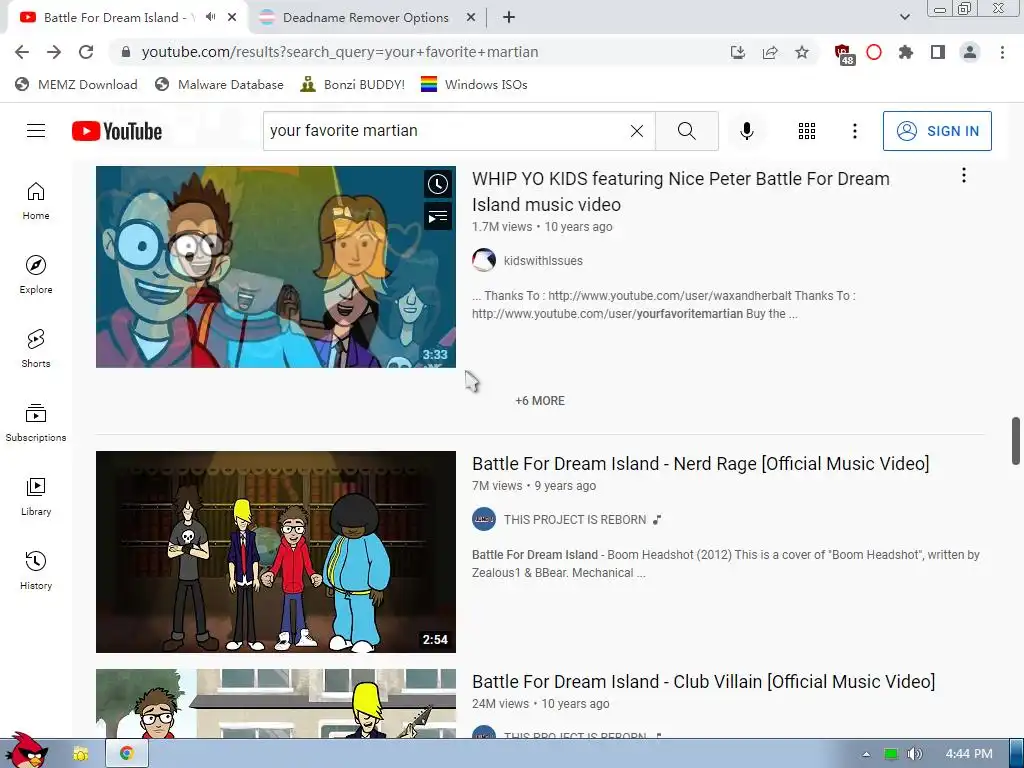This screenshot has width=1024, height=768.
Task: Open the YouTube apps grid
Action: pyautogui.click(x=807, y=131)
